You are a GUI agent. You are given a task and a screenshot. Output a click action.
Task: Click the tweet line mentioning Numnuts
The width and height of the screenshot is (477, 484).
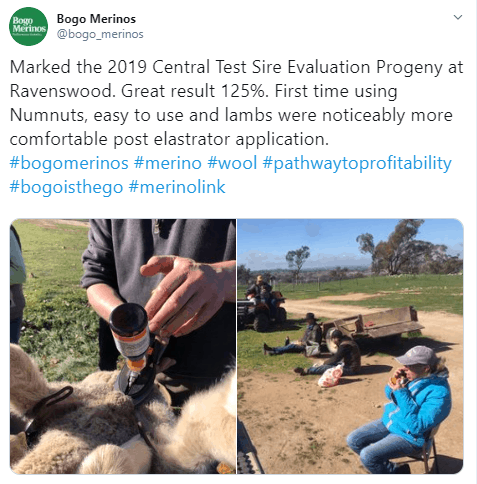pos(231,115)
